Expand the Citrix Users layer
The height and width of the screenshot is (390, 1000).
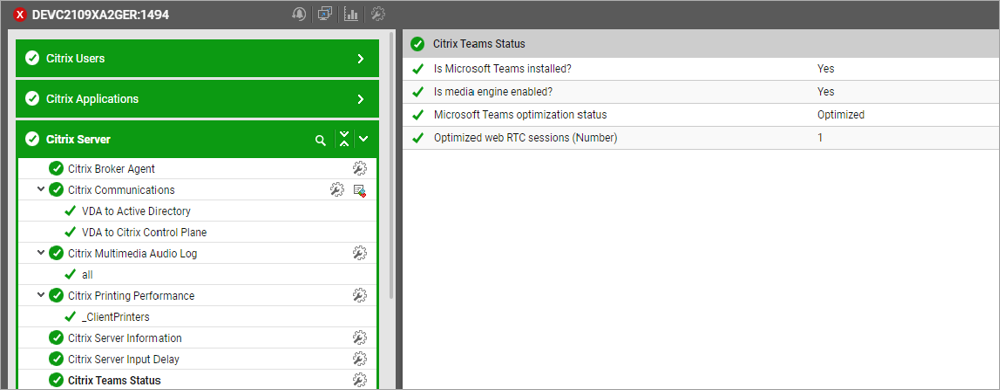(x=360, y=59)
